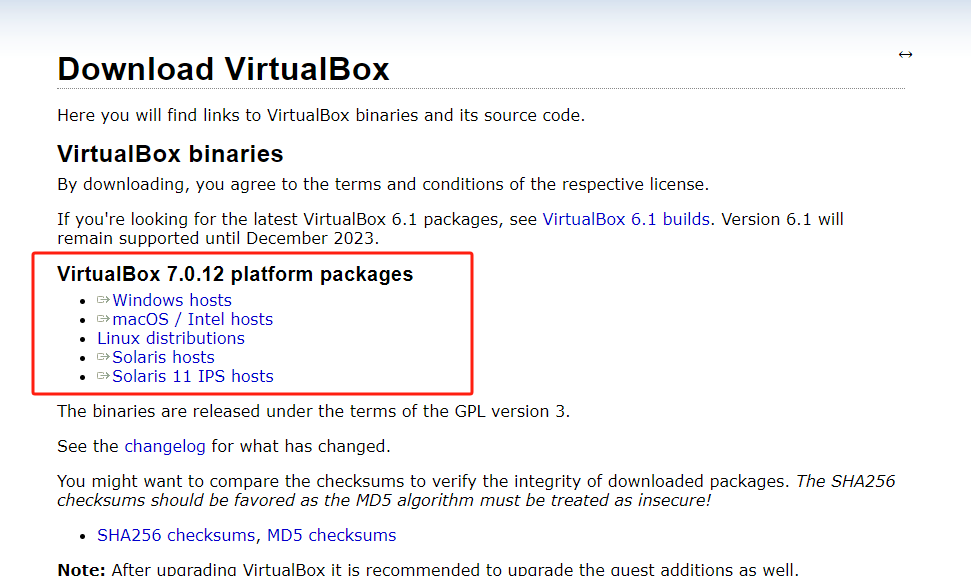
Task: Follow the VirtualBox 6.1 builds link
Action: click(x=626, y=219)
